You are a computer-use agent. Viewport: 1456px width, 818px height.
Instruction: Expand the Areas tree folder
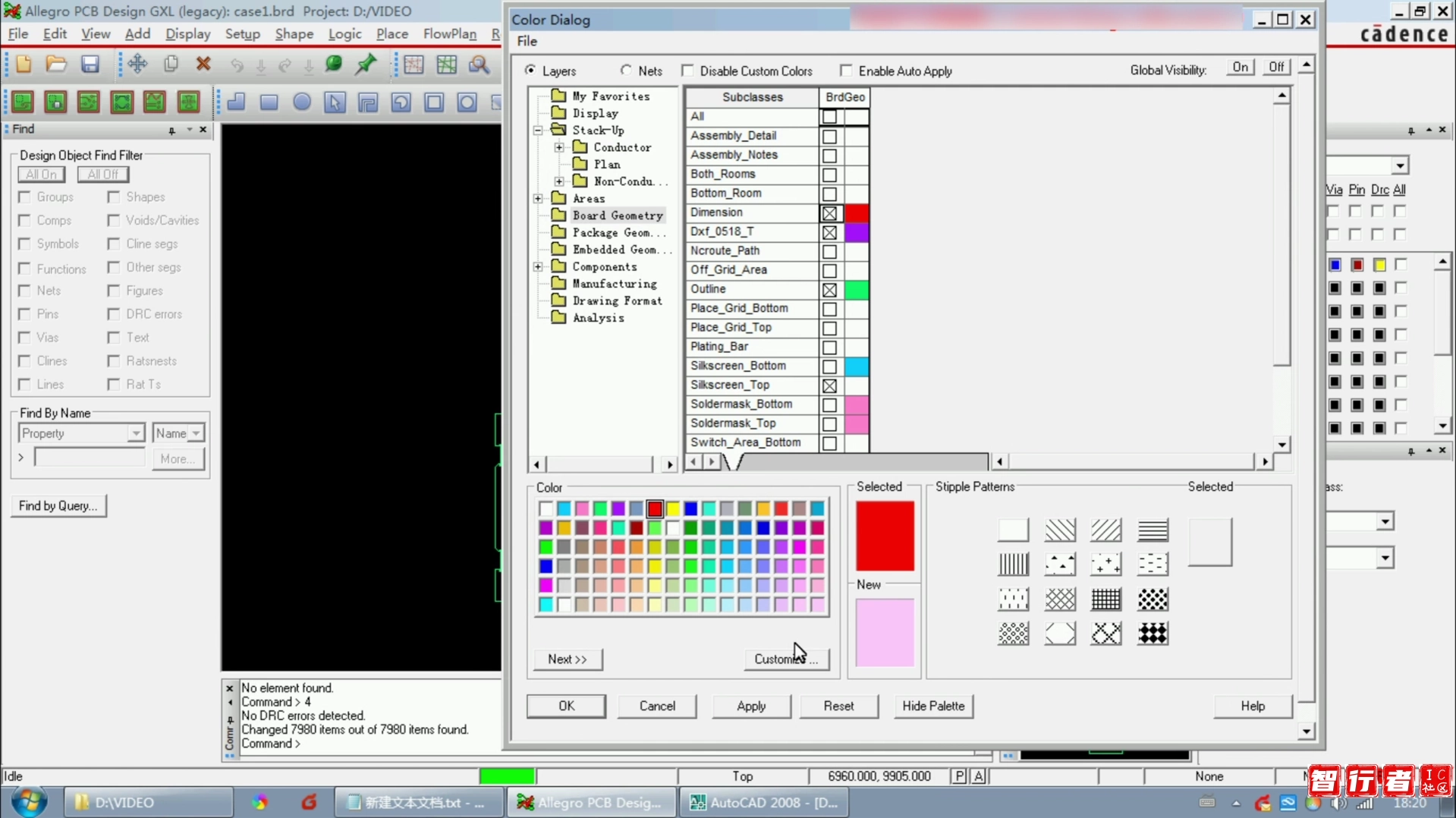click(x=538, y=199)
